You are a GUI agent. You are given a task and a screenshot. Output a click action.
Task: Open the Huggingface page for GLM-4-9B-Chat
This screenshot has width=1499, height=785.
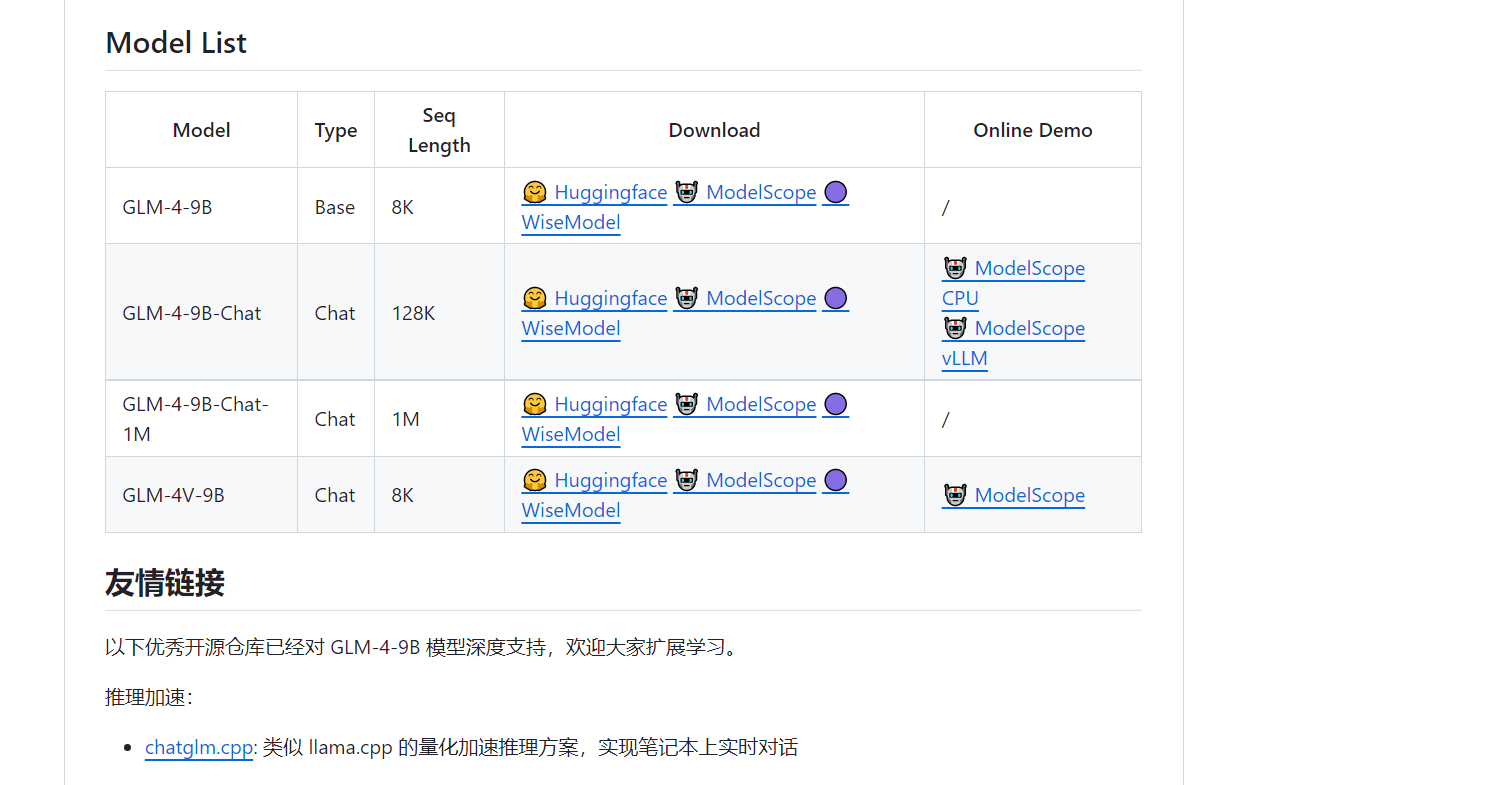[610, 298]
